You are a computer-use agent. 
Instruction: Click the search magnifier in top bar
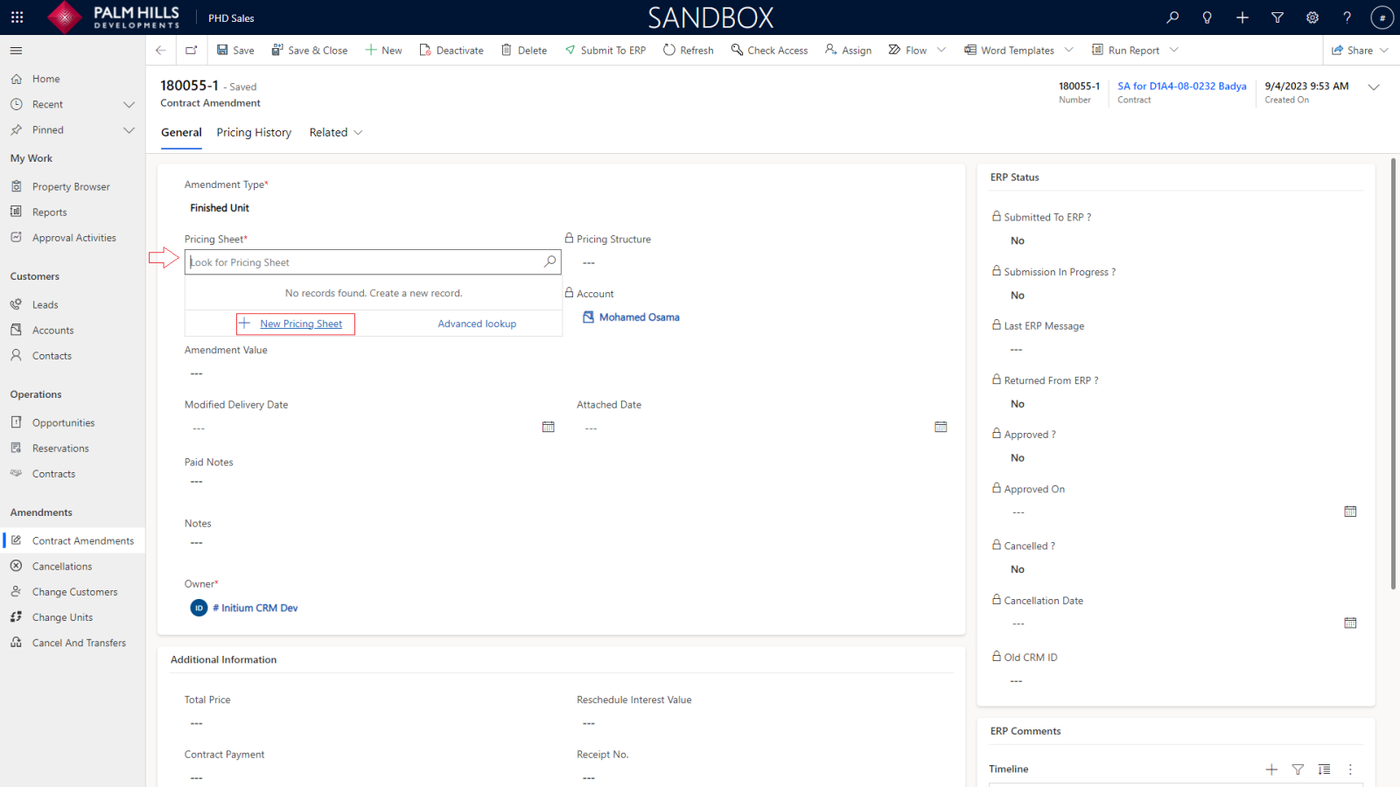pyautogui.click(x=1172, y=17)
